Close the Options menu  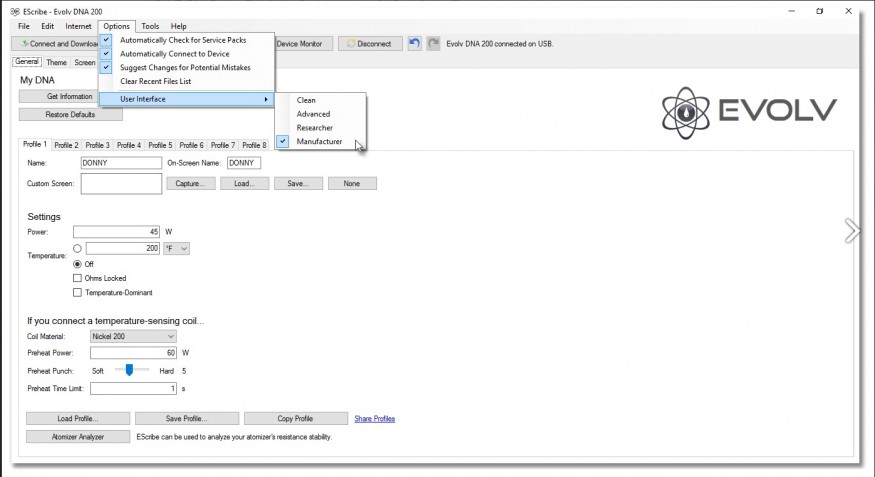coord(116,26)
